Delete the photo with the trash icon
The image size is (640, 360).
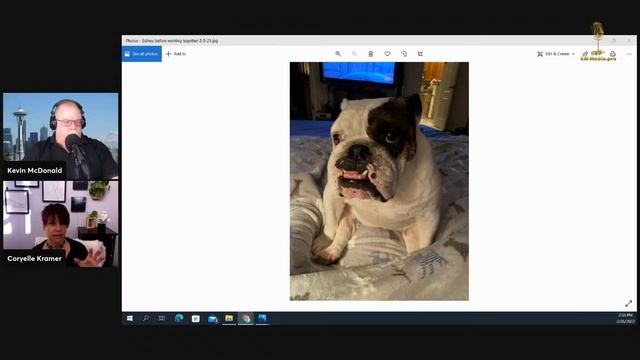[x=371, y=54]
